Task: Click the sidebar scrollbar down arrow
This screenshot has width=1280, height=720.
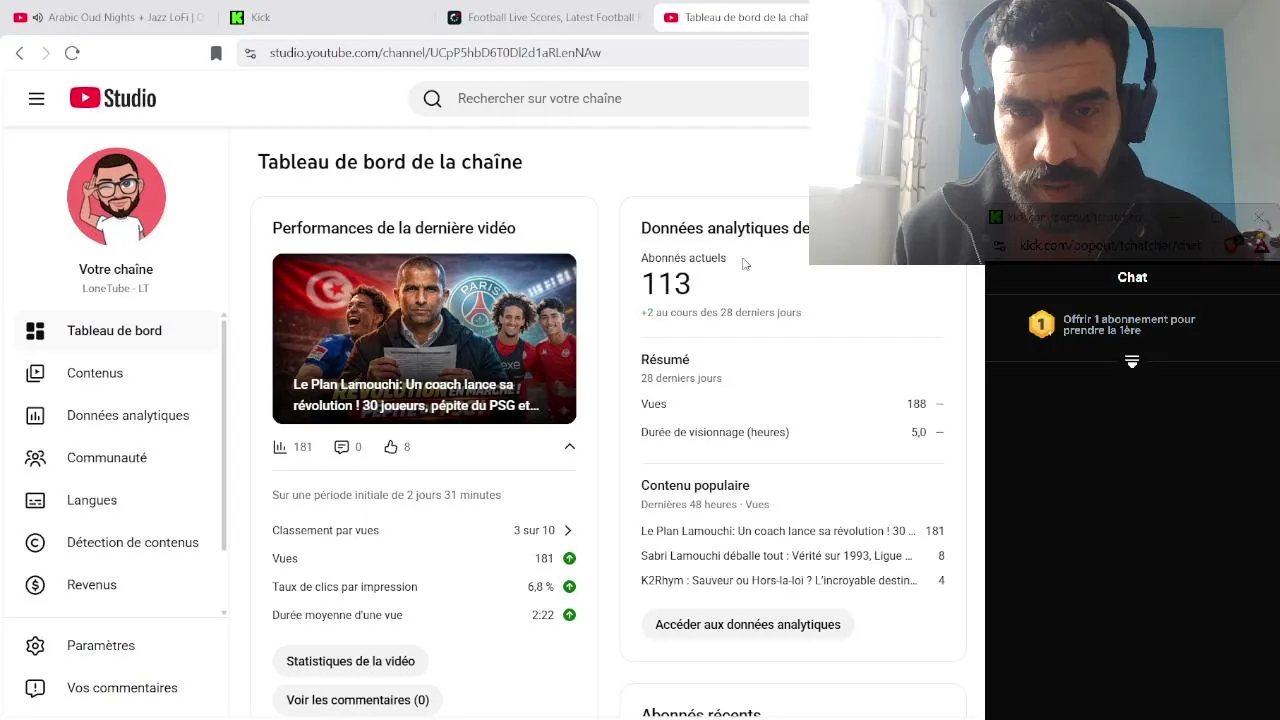Action: 224,612
